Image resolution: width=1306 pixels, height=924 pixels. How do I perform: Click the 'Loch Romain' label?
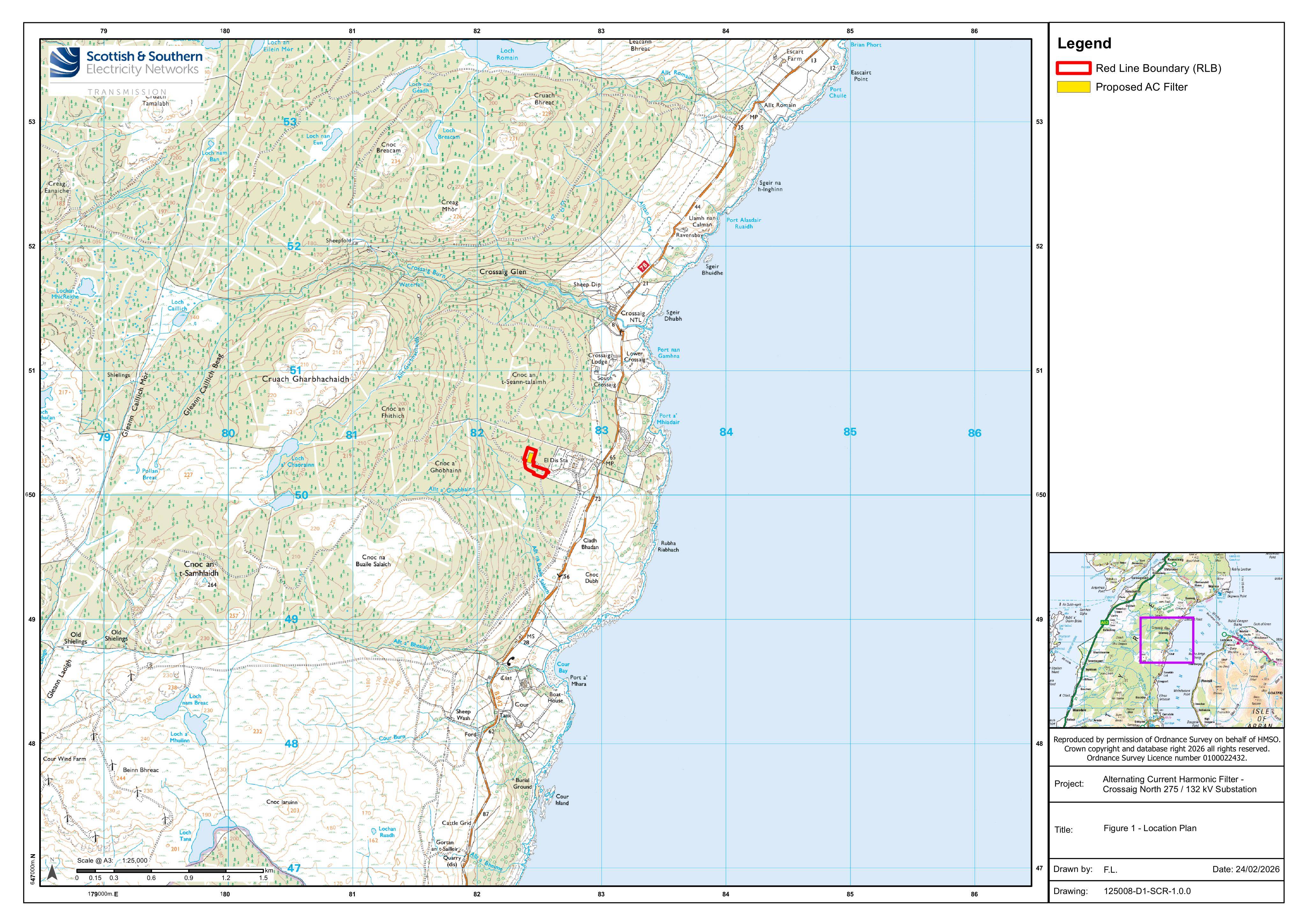[506, 54]
